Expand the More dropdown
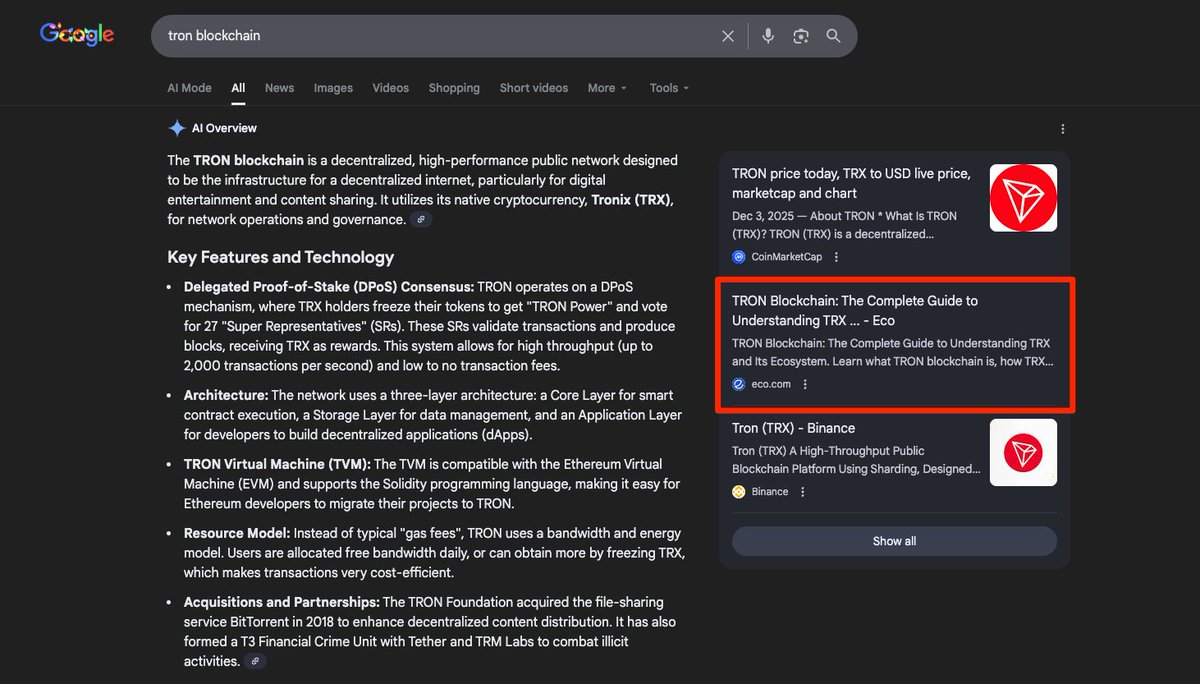This screenshot has height=684, width=1200. pos(607,88)
